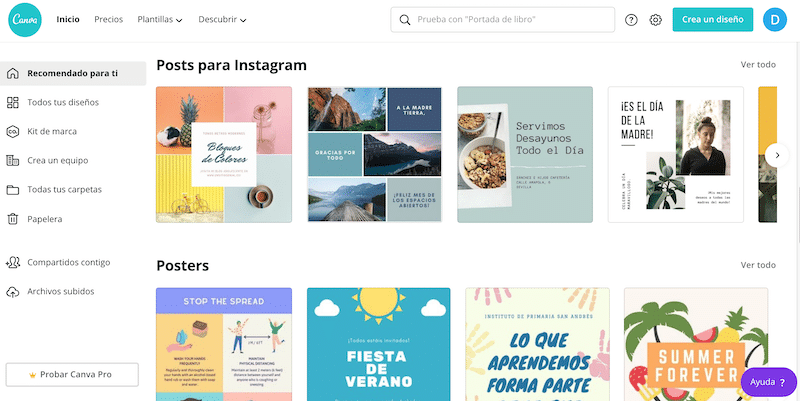
Task: Open the Bloques de Colores template thumbnail
Action: (224, 155)
